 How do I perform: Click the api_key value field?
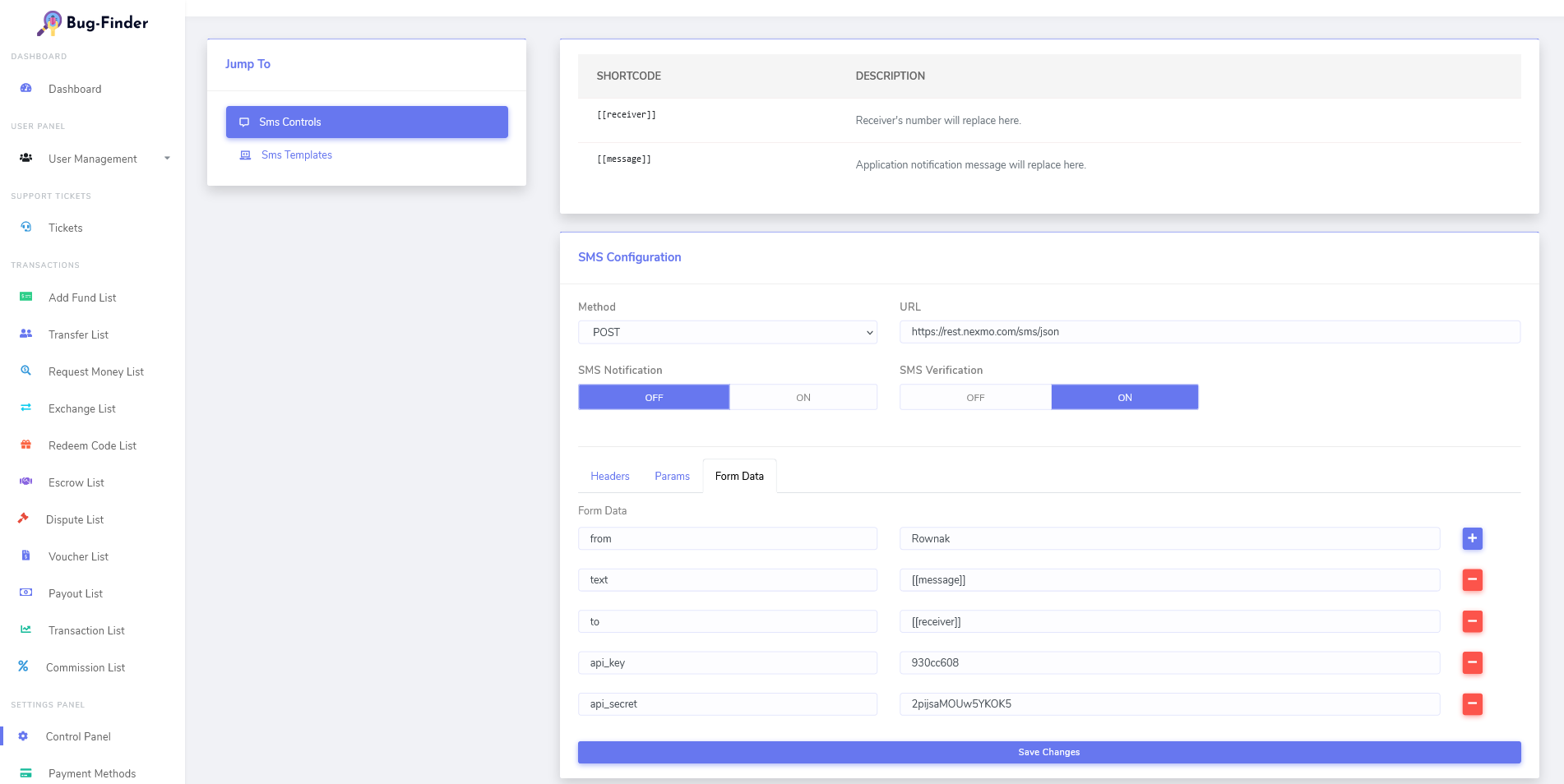[x=1168, y=662]
